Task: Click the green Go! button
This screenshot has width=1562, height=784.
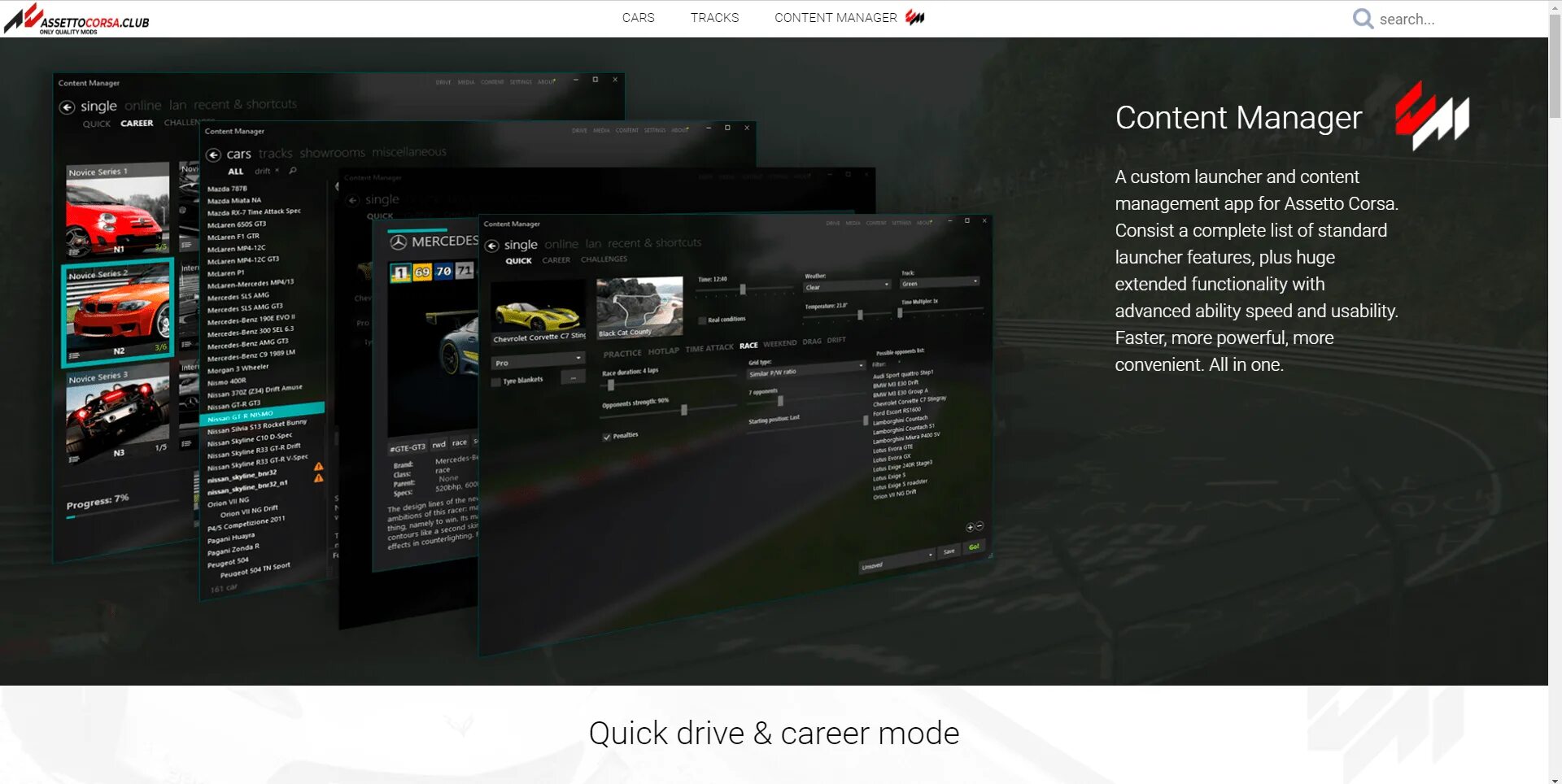Action: click(x=974, y=547)
